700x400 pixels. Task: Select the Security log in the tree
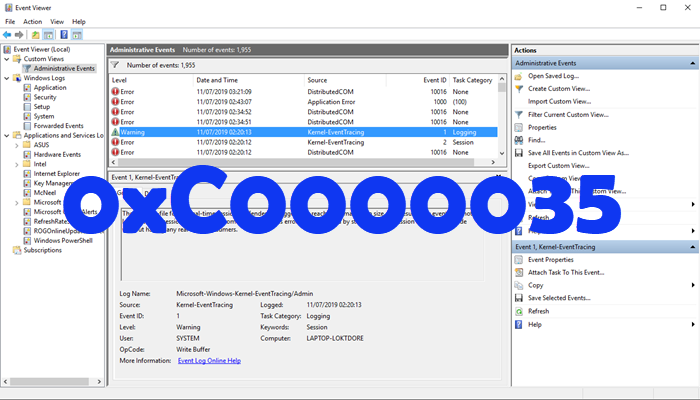[x=45, y=97]
